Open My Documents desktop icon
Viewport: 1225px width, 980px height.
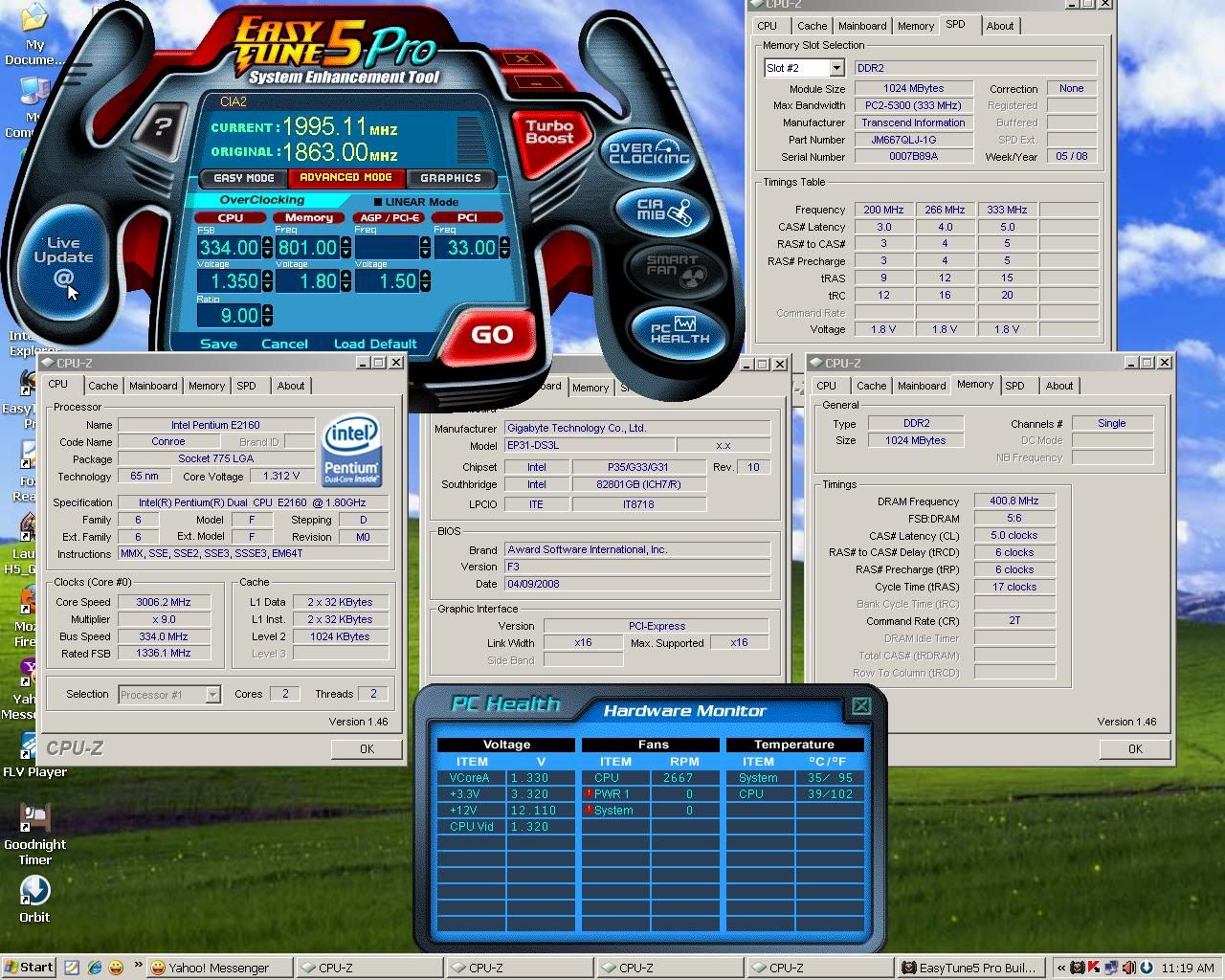[x=33, y=35]
